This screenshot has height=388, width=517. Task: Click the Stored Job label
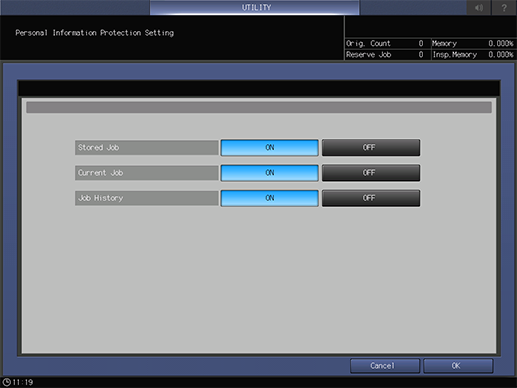(x=147, y=148)
